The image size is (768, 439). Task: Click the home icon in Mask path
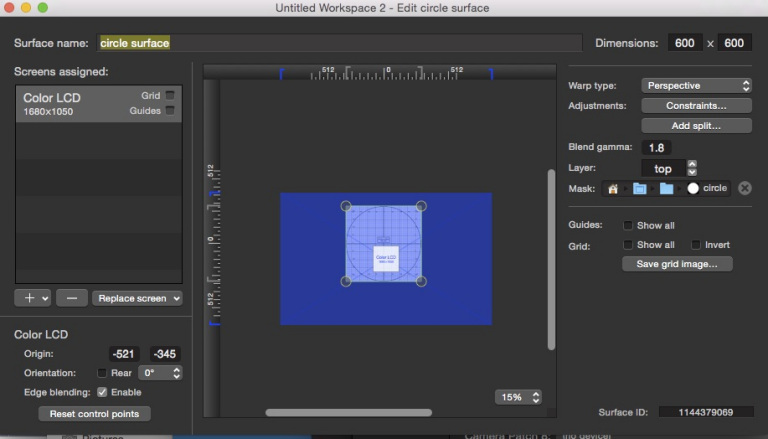coord(613,188)
